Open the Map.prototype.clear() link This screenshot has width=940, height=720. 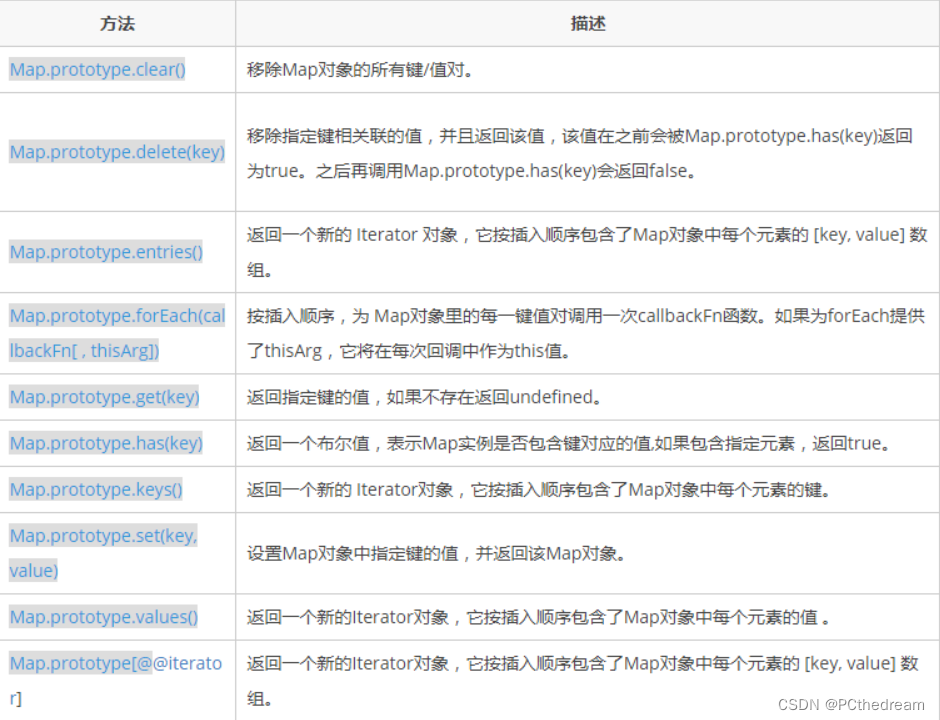pyautogui.click(x=97, y=70)
